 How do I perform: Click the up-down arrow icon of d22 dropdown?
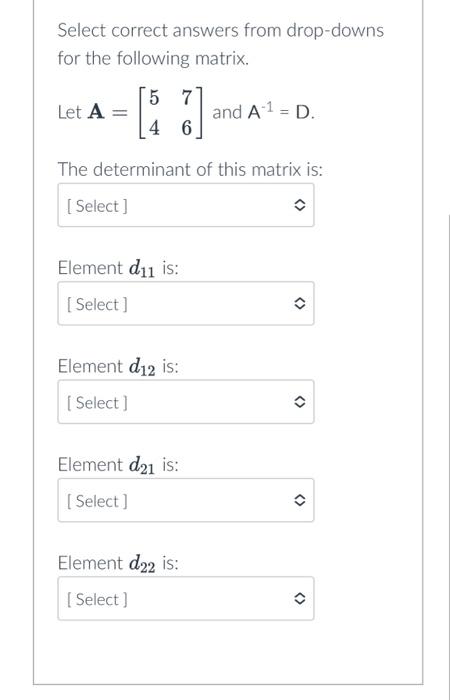point(300,599)
